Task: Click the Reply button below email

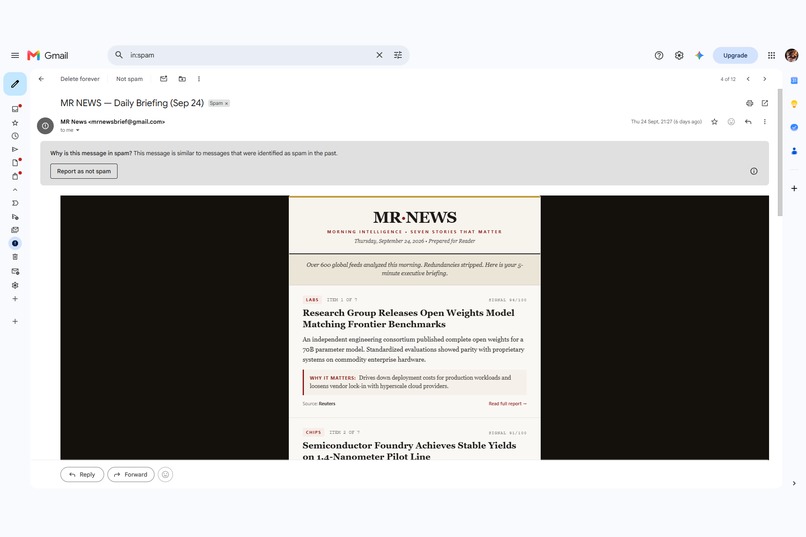Action: 82,475
